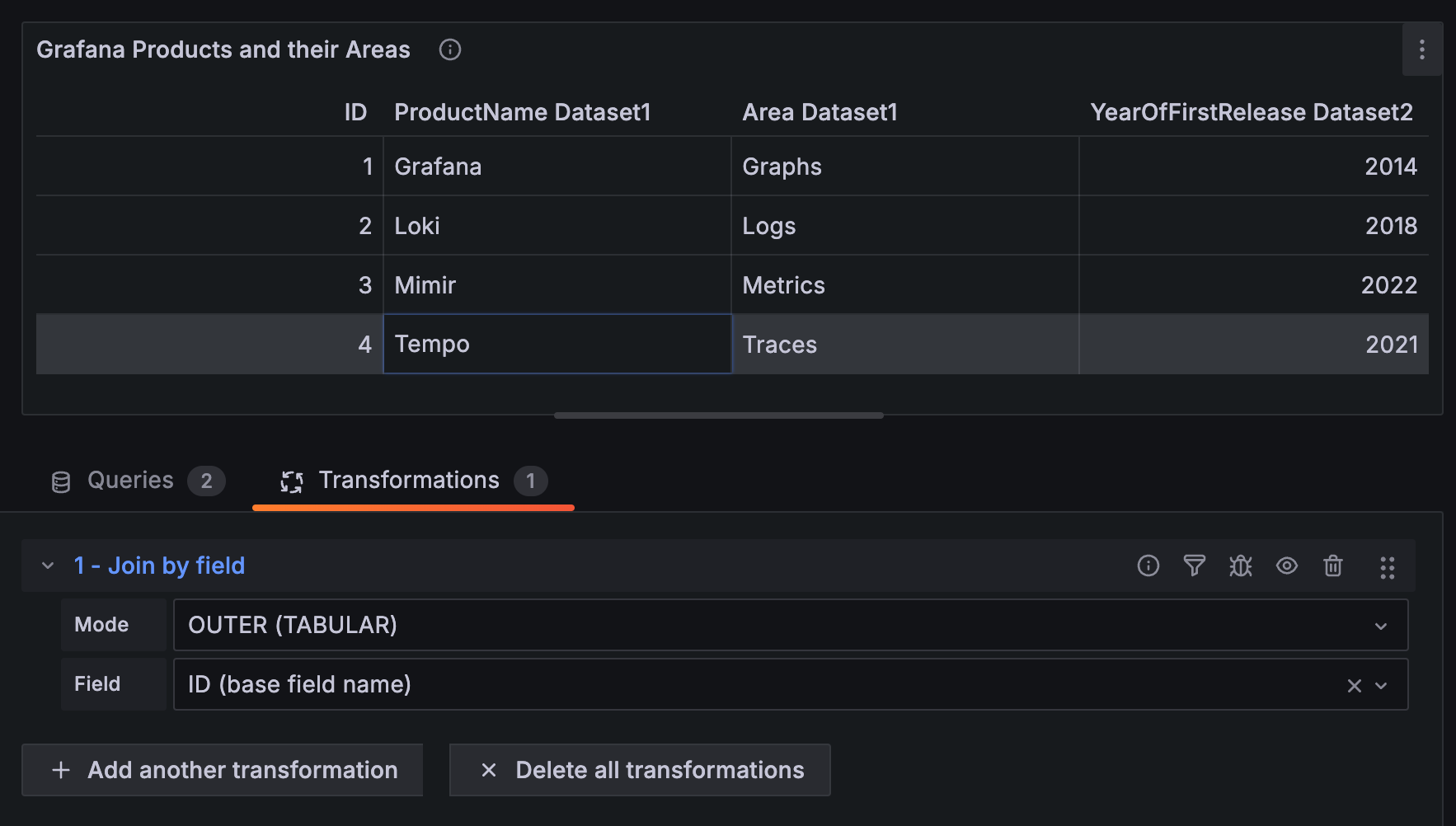Click Delete all transformations
1456x826 pixels.
click(x=639, y=770)
